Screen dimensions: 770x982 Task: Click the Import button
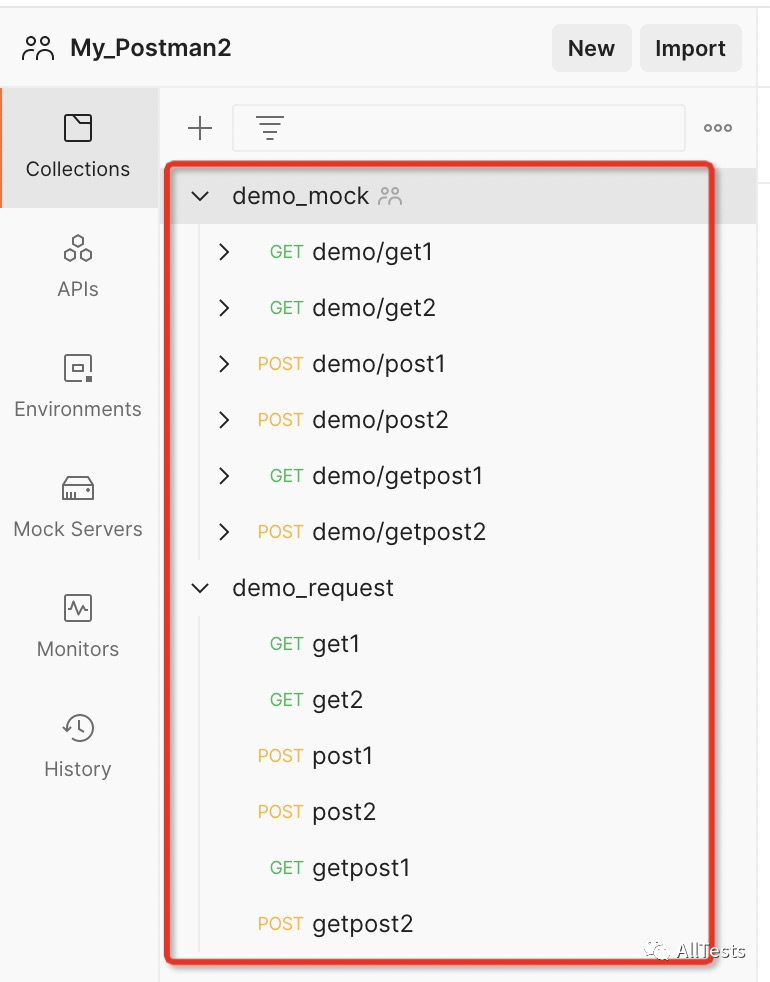tap(690, 48)
